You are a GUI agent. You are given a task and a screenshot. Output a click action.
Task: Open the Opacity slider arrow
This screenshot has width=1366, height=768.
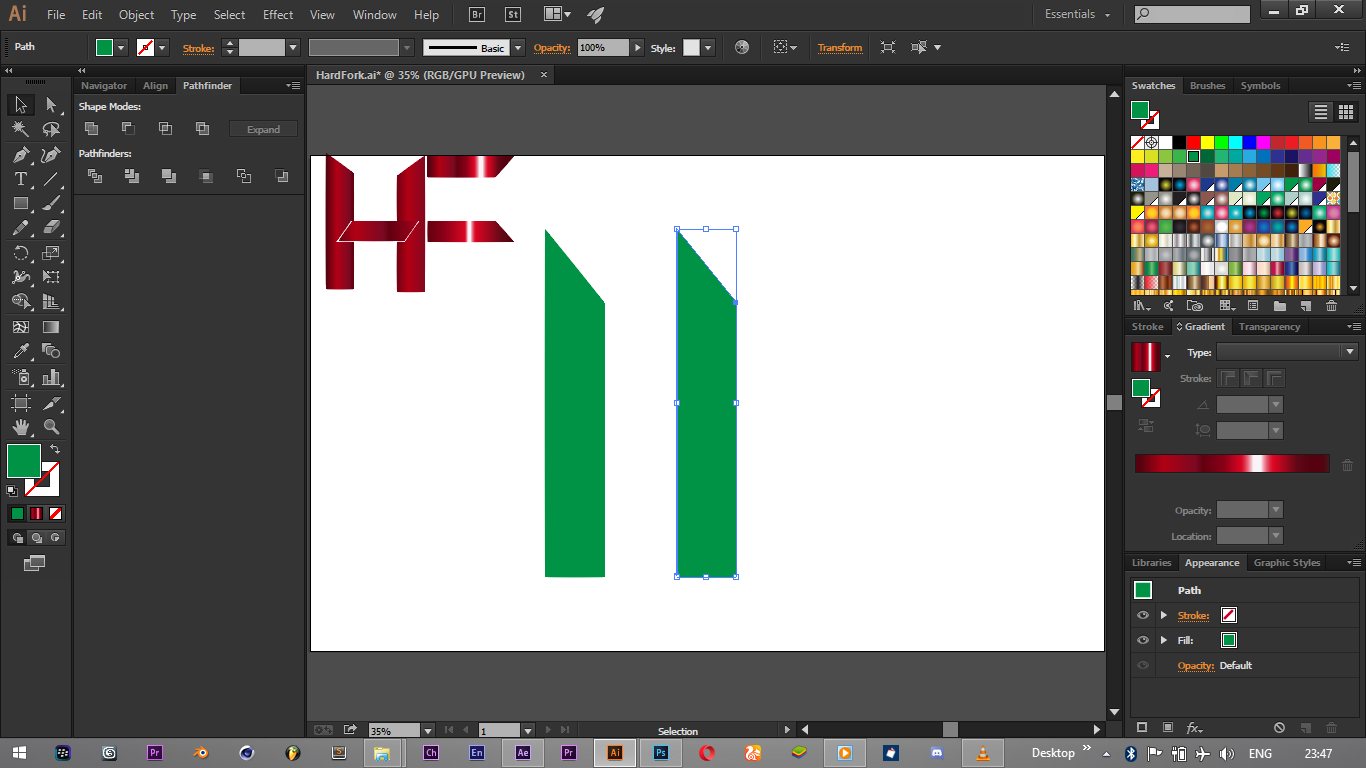coord(638,48)
